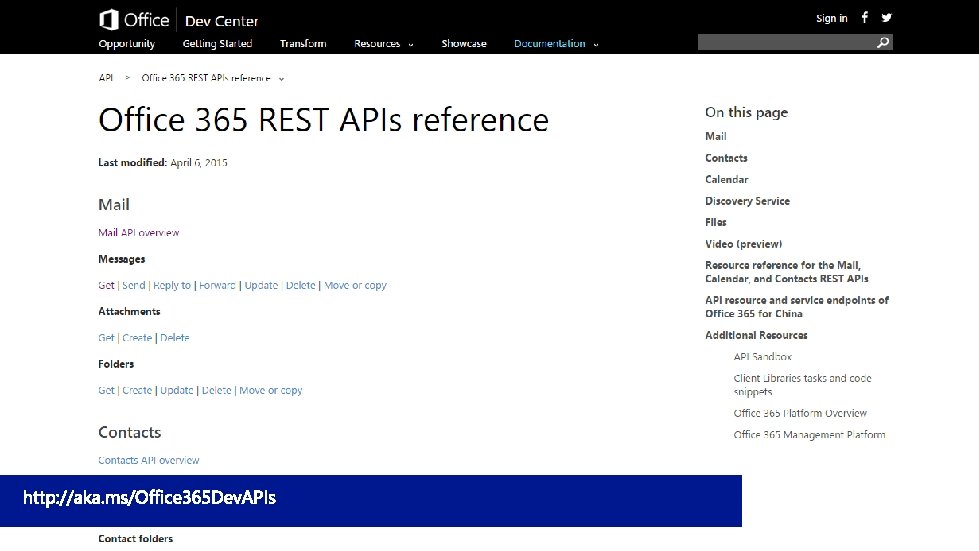
Task: Click the Reply to link
Action: [x=172, y=285]
